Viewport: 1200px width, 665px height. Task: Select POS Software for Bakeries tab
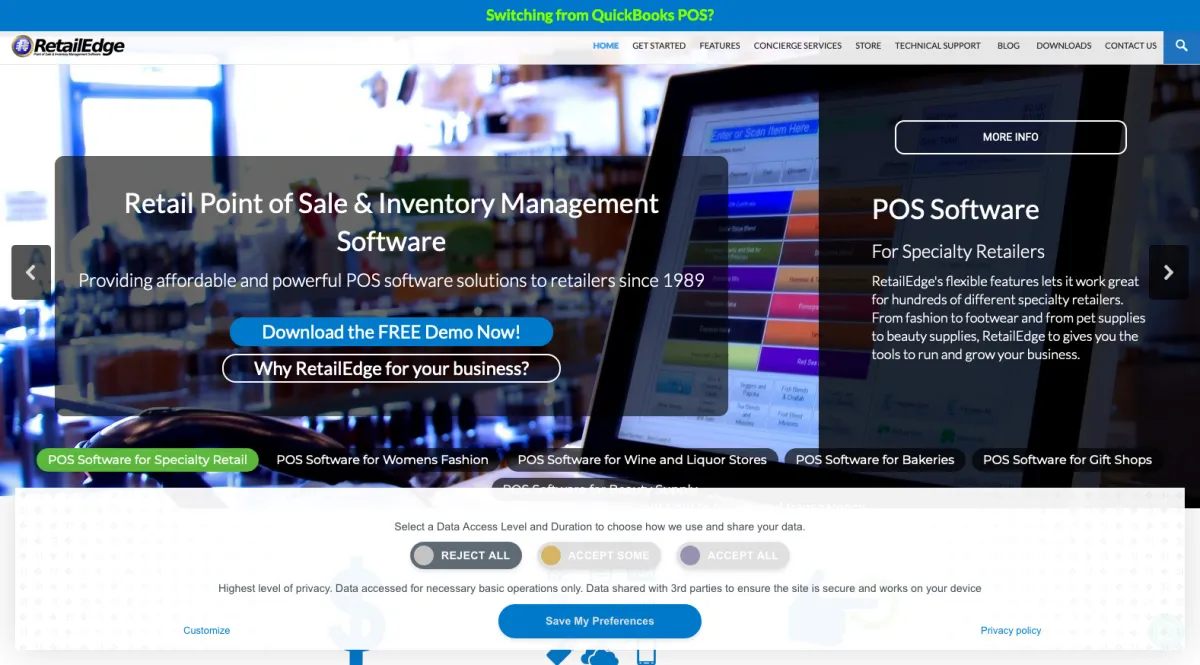[875, 460]
